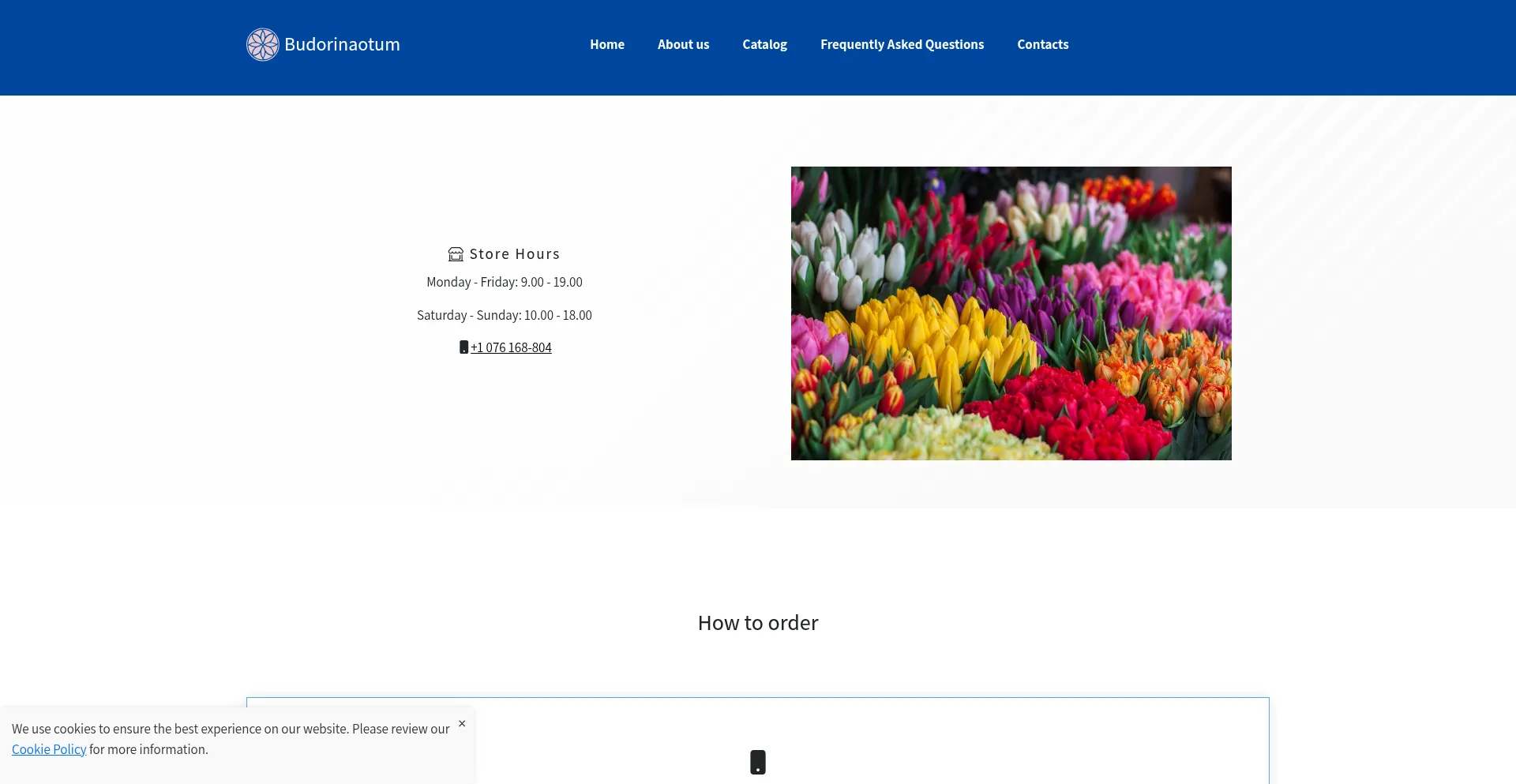
Task: Go to the About us page
Action: click(x=683, y=45)
